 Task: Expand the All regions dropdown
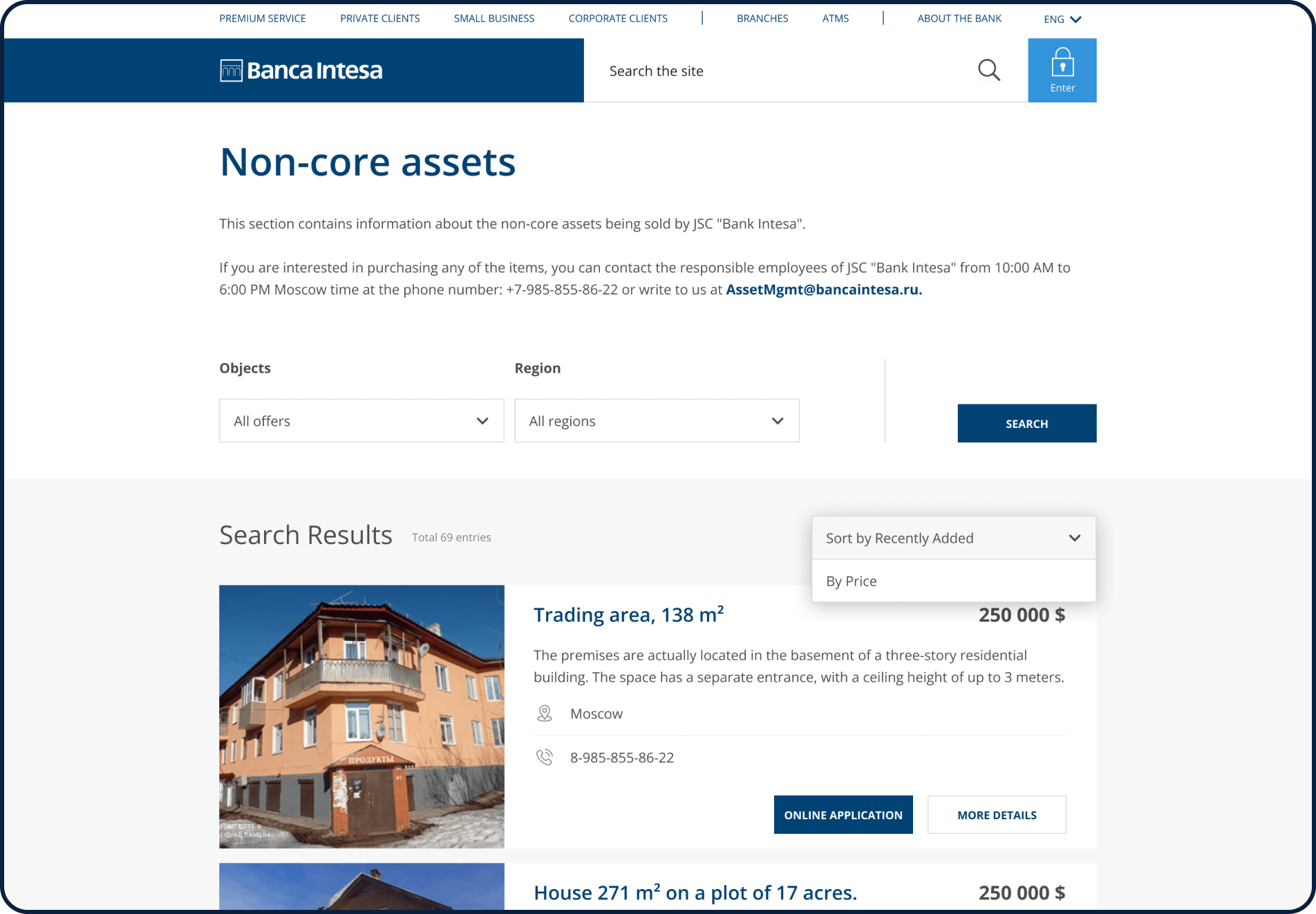coord(657,421)
